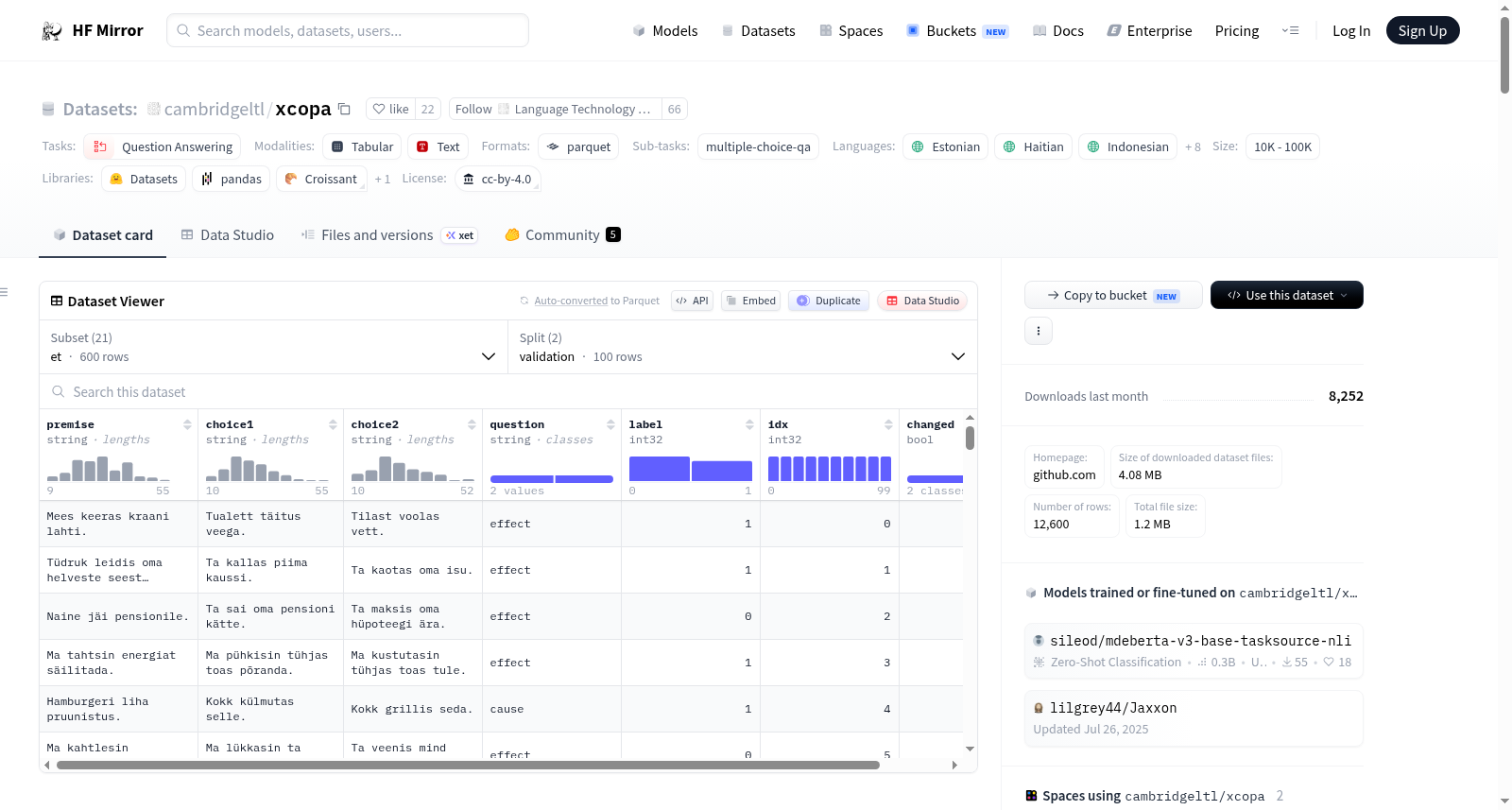The width and height of the screenshot is (1512, 810).
Task: Click the pandas library icon
Action: point(207,179)
